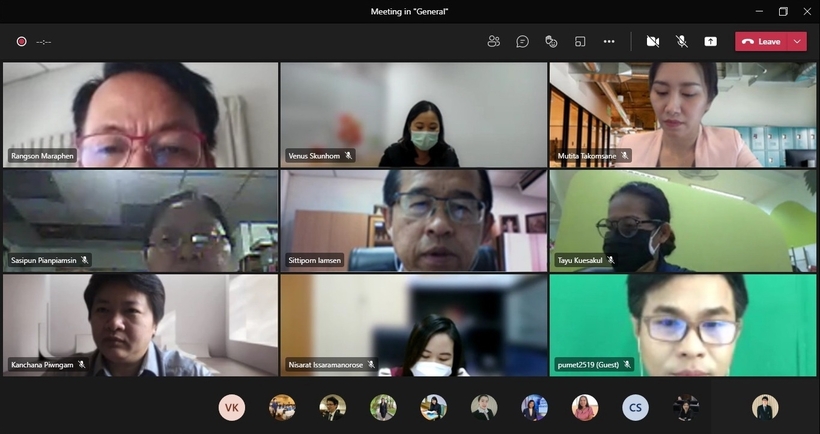Open the meeting chat icon
The image size is (820, 434).
coord(522,41)
